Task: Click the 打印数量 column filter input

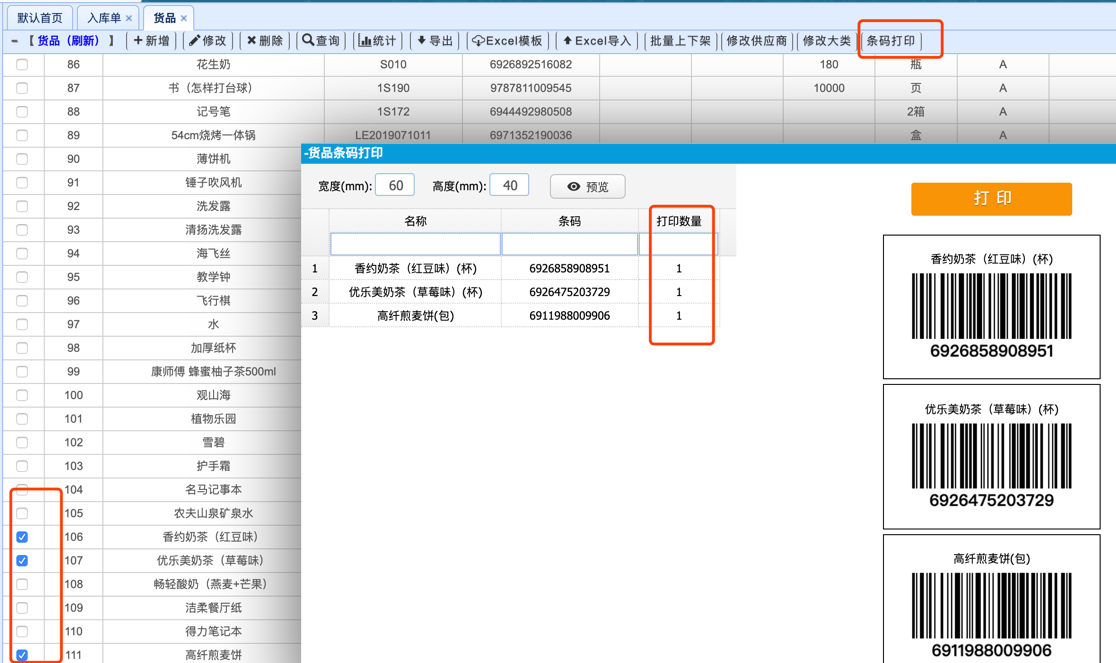Action: click(x=678, y=244)
